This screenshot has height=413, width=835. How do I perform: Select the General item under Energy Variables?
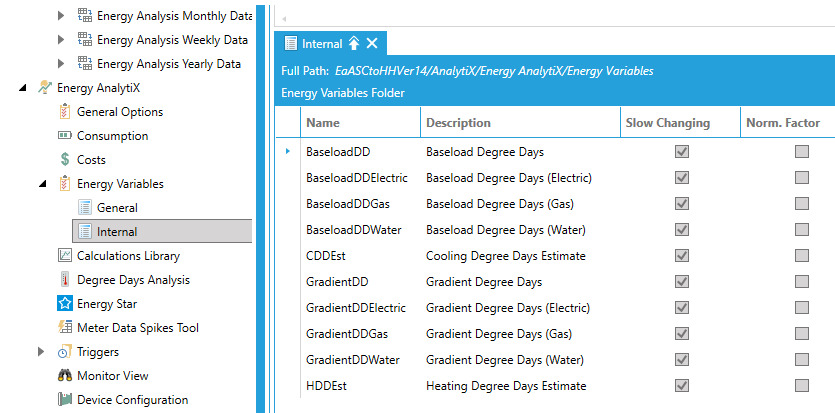(x=117, y=208)
